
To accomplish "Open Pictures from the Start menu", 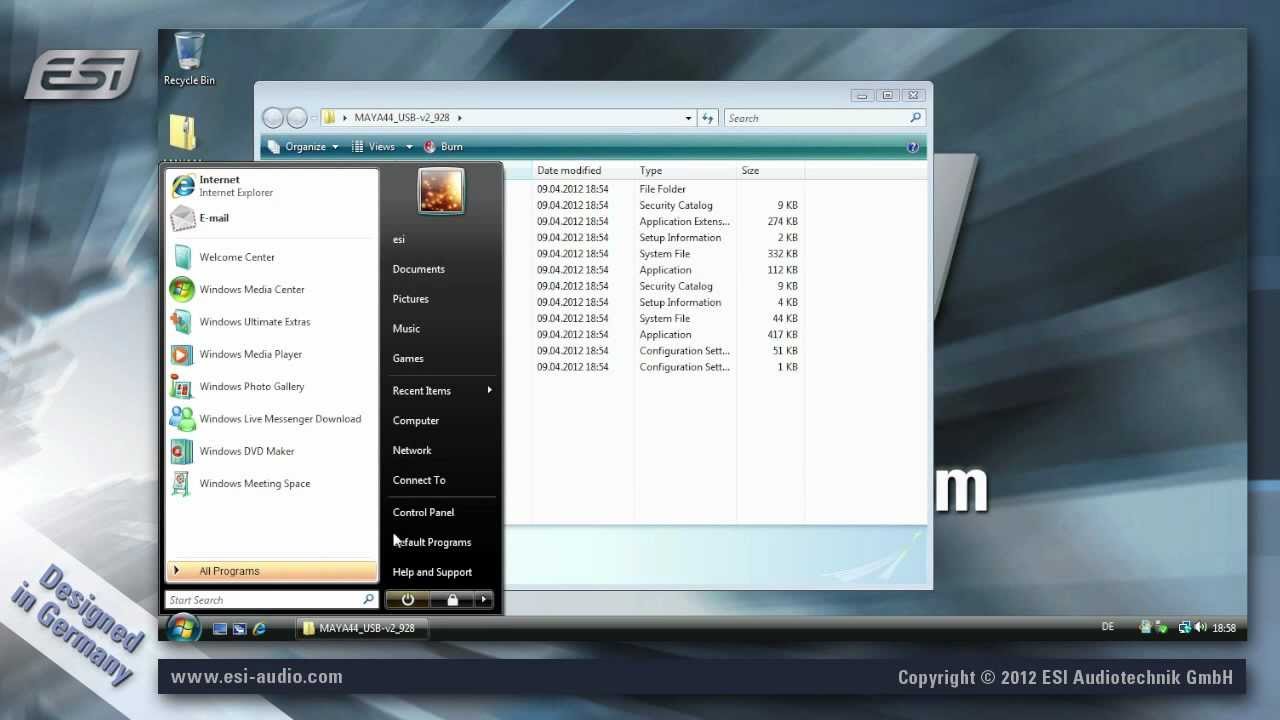I will point(411,299).
